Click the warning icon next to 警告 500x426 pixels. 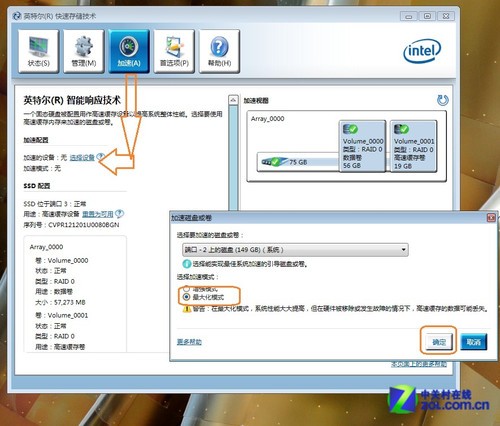tap(186, 309)
